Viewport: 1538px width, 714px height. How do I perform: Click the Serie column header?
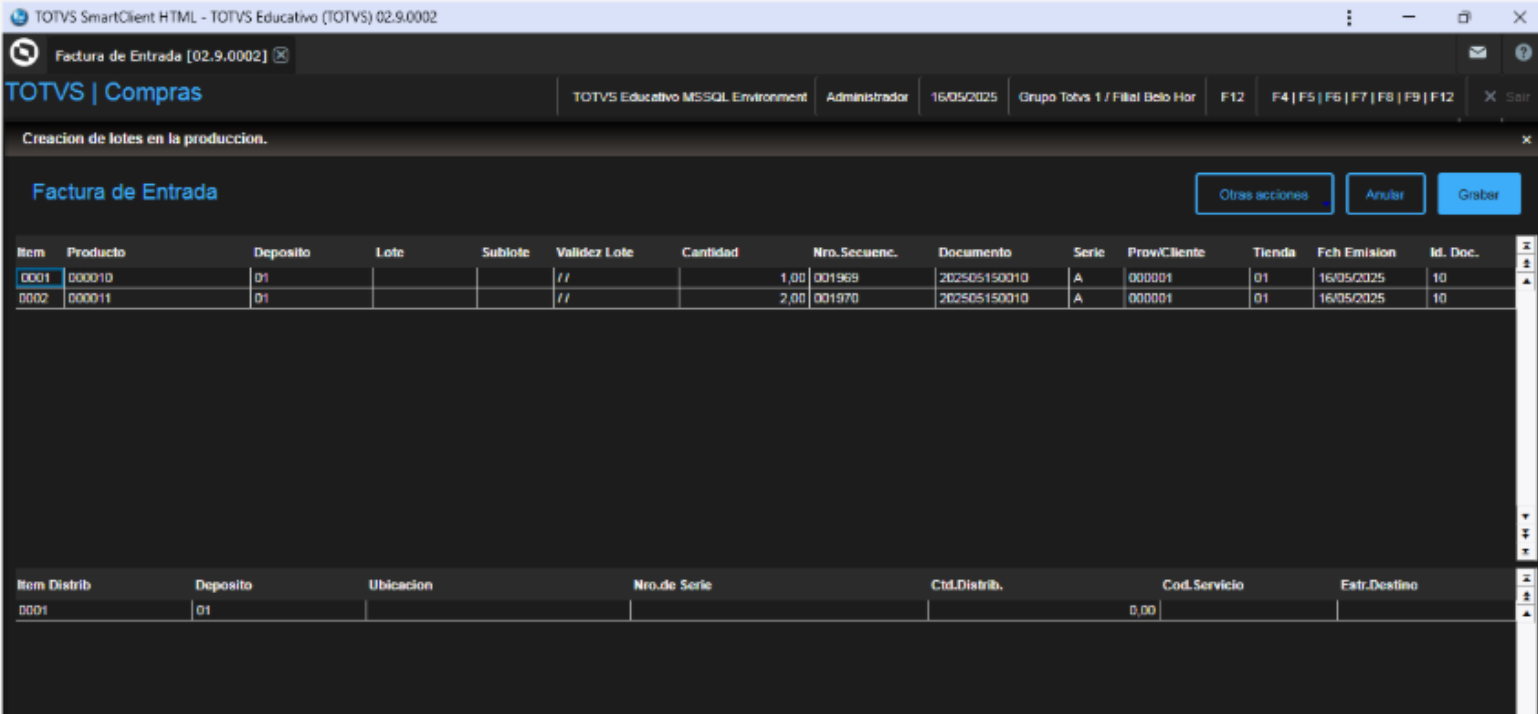(x=1088, y=252)
